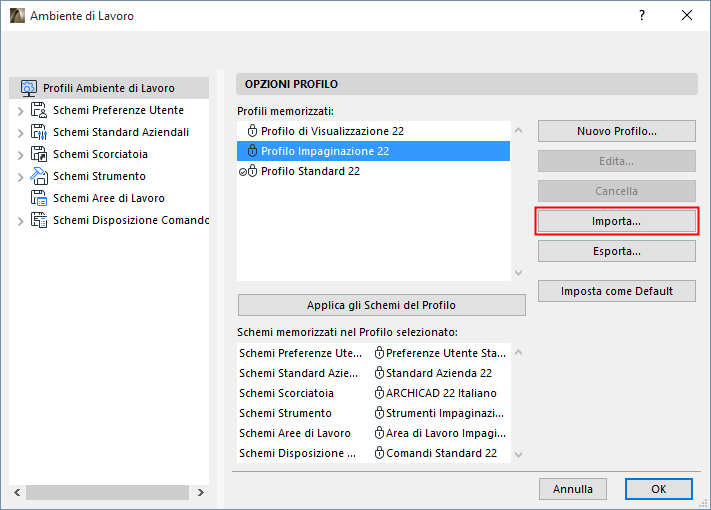Click Esporta to export the profile
Viewport: 711px width, 510px height.
point(616,251)
